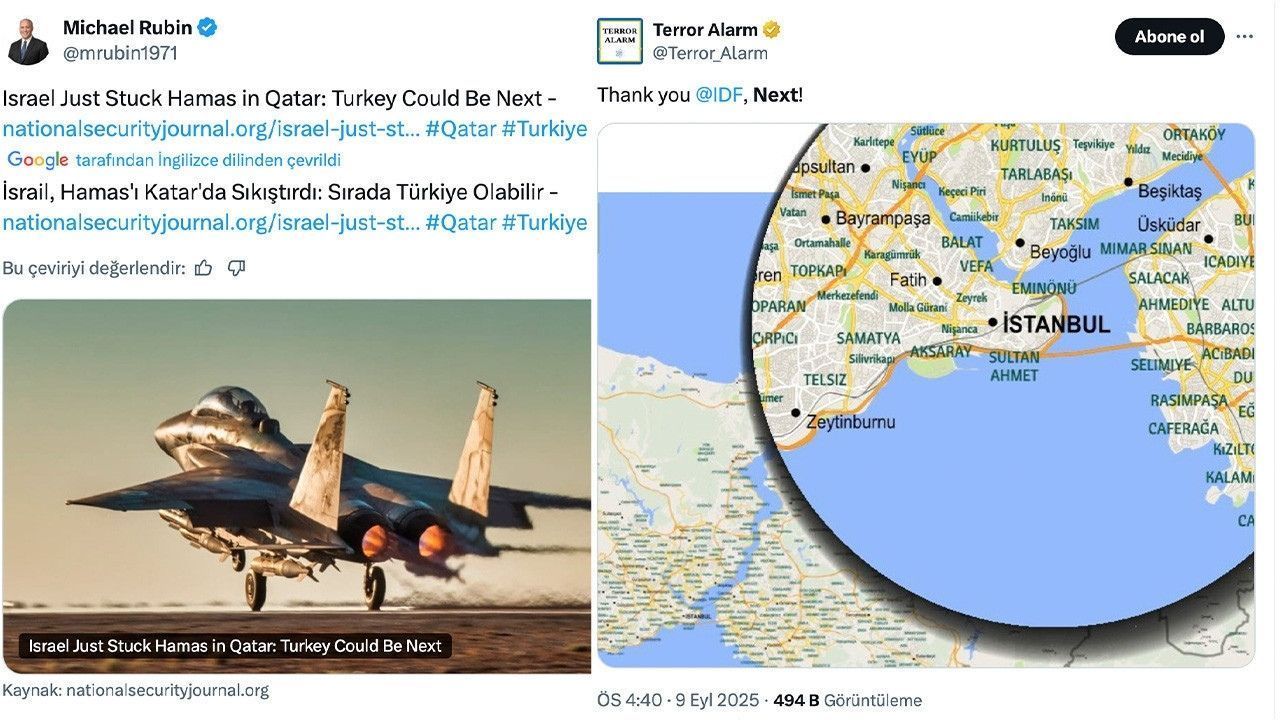
Task: Click the blue verified badge beside Michael Rubin
Action: coord(207,28)
